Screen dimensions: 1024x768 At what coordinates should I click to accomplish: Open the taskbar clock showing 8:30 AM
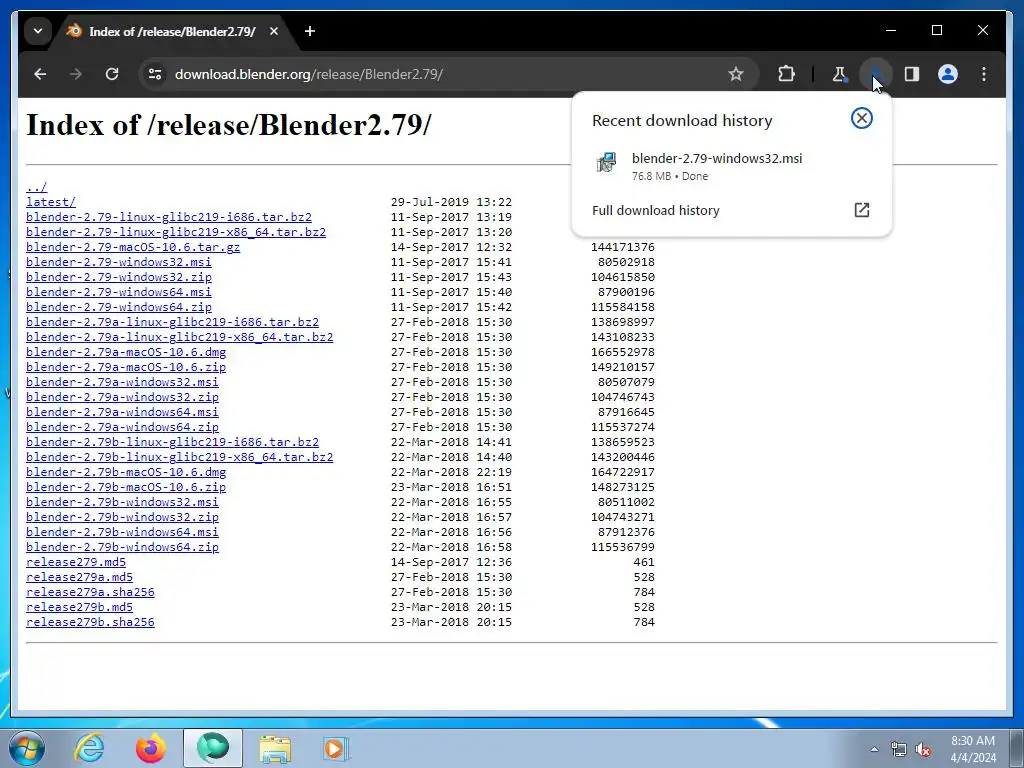point(973,749)
